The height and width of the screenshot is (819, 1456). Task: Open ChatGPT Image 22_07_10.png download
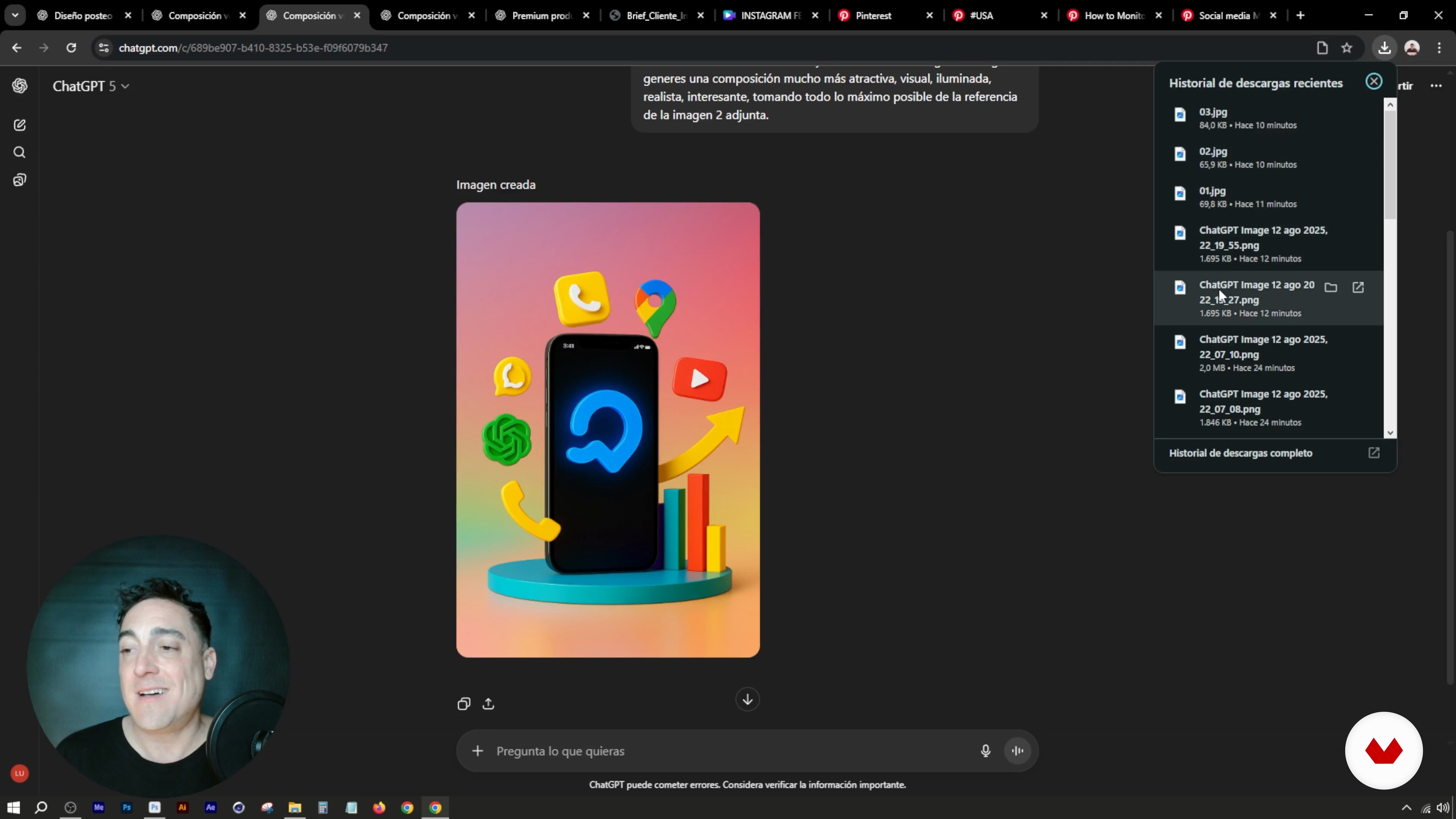1269,353
